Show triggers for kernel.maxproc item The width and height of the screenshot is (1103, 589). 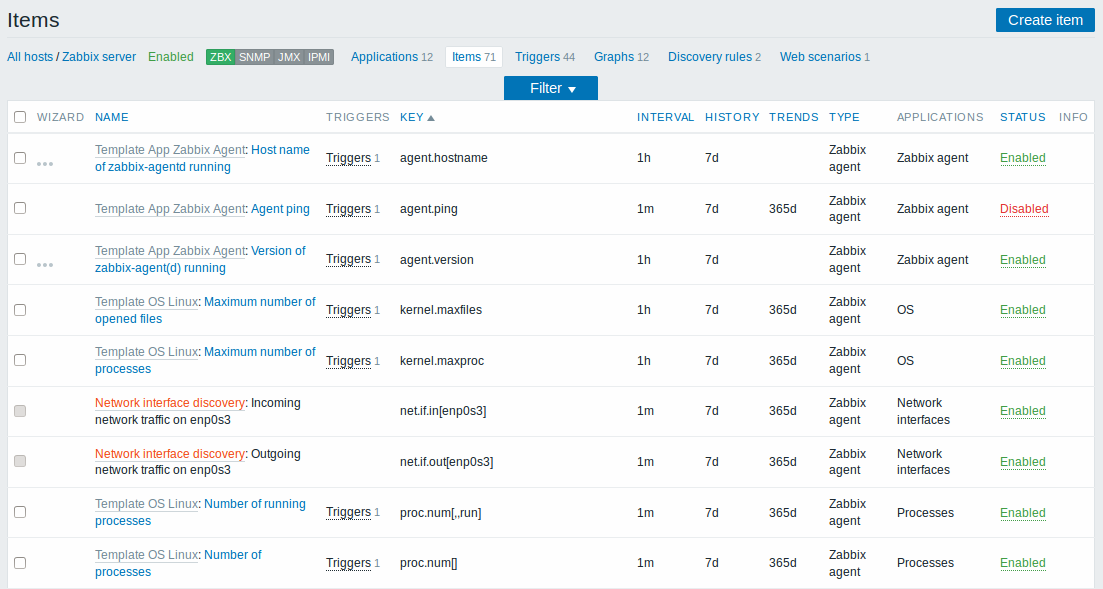(x=348, y=361)
